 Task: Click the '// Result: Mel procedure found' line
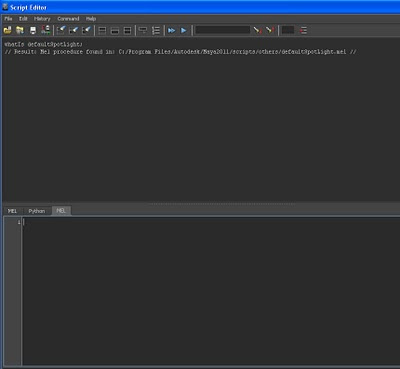tap(180, 52)
